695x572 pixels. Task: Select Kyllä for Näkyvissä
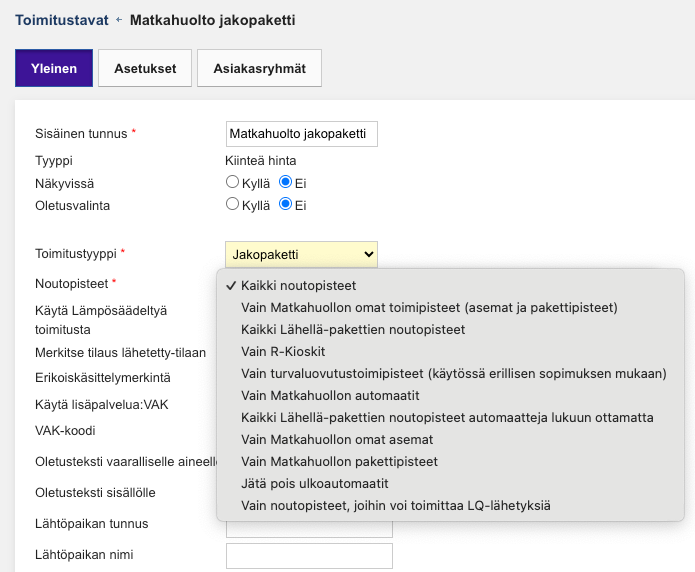point(232,182)
